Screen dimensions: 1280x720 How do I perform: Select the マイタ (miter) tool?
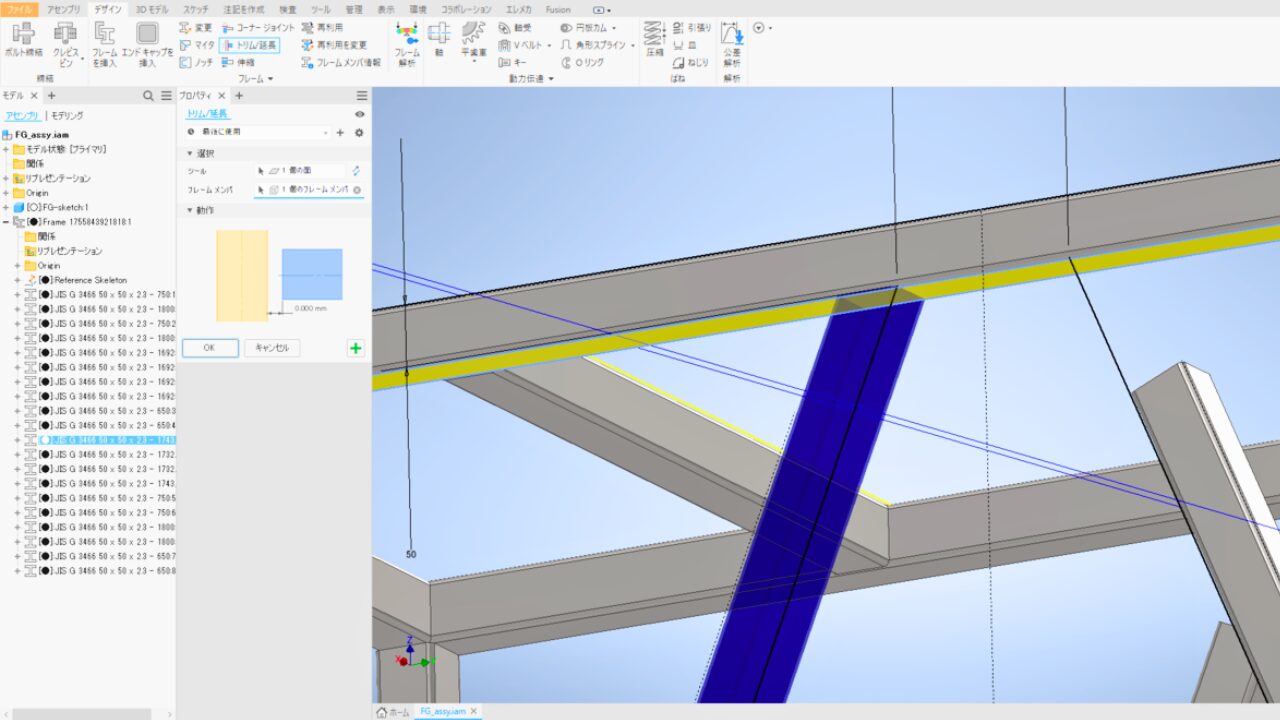pyautogui.click(x=197, y=45)
